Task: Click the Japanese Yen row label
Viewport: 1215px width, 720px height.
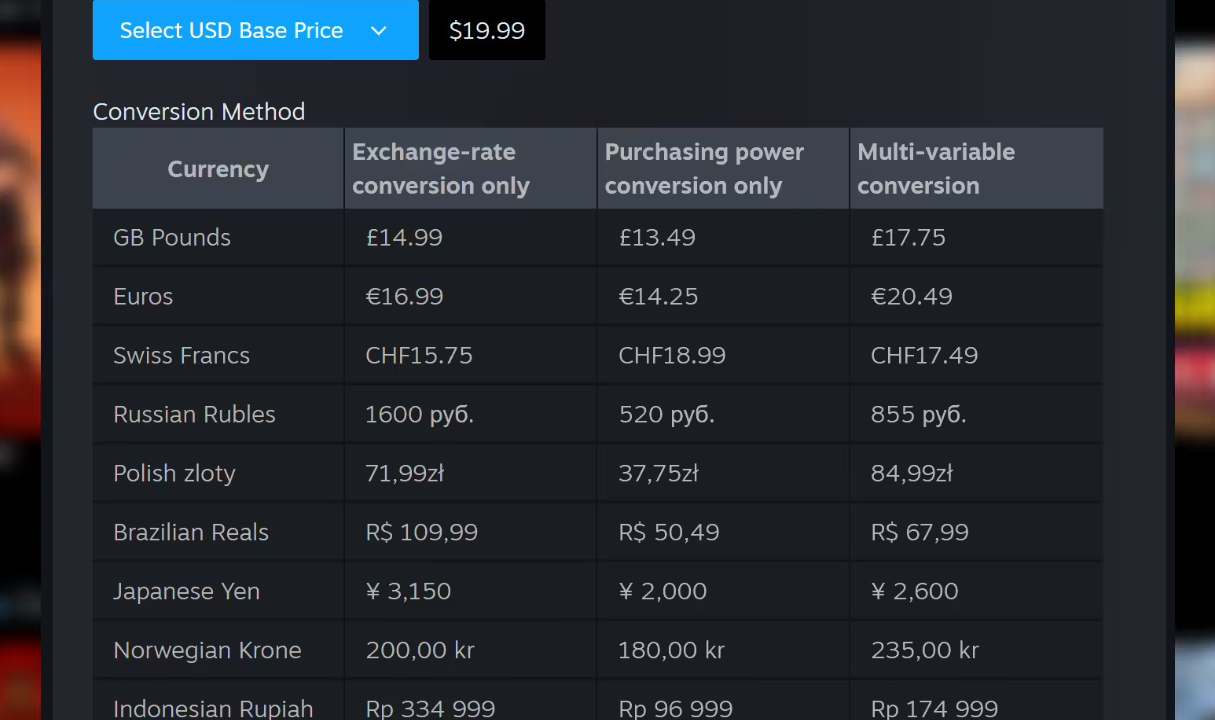Action: click(186, 592)
